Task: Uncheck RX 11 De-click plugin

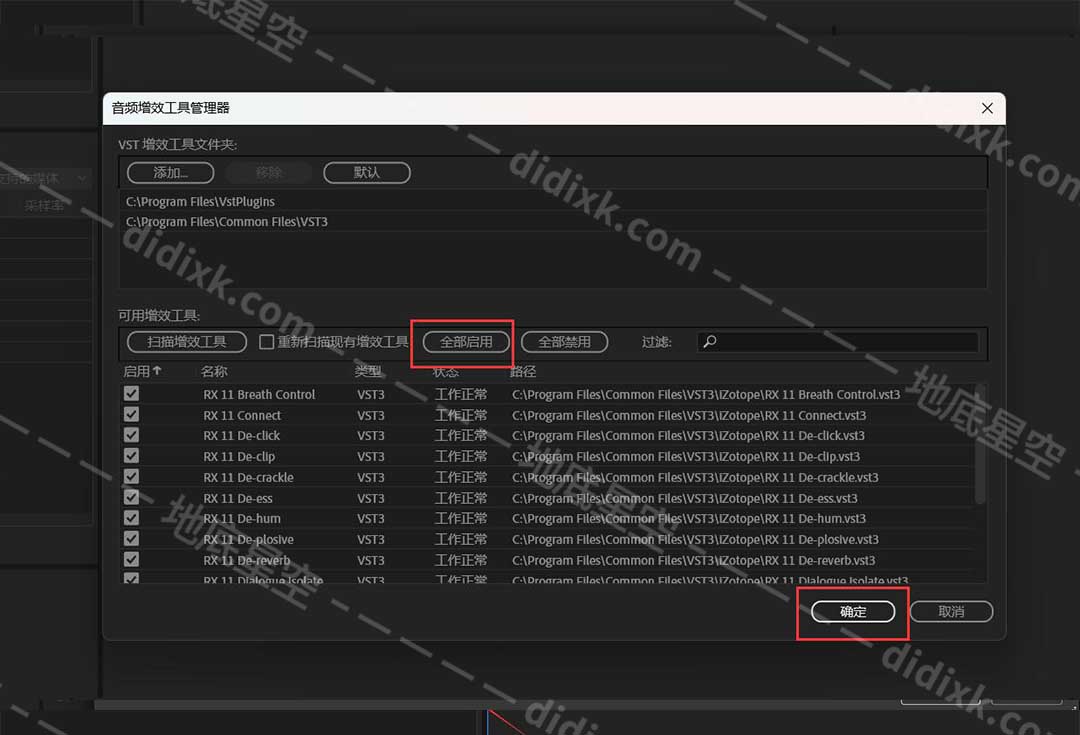Action: 132,435
